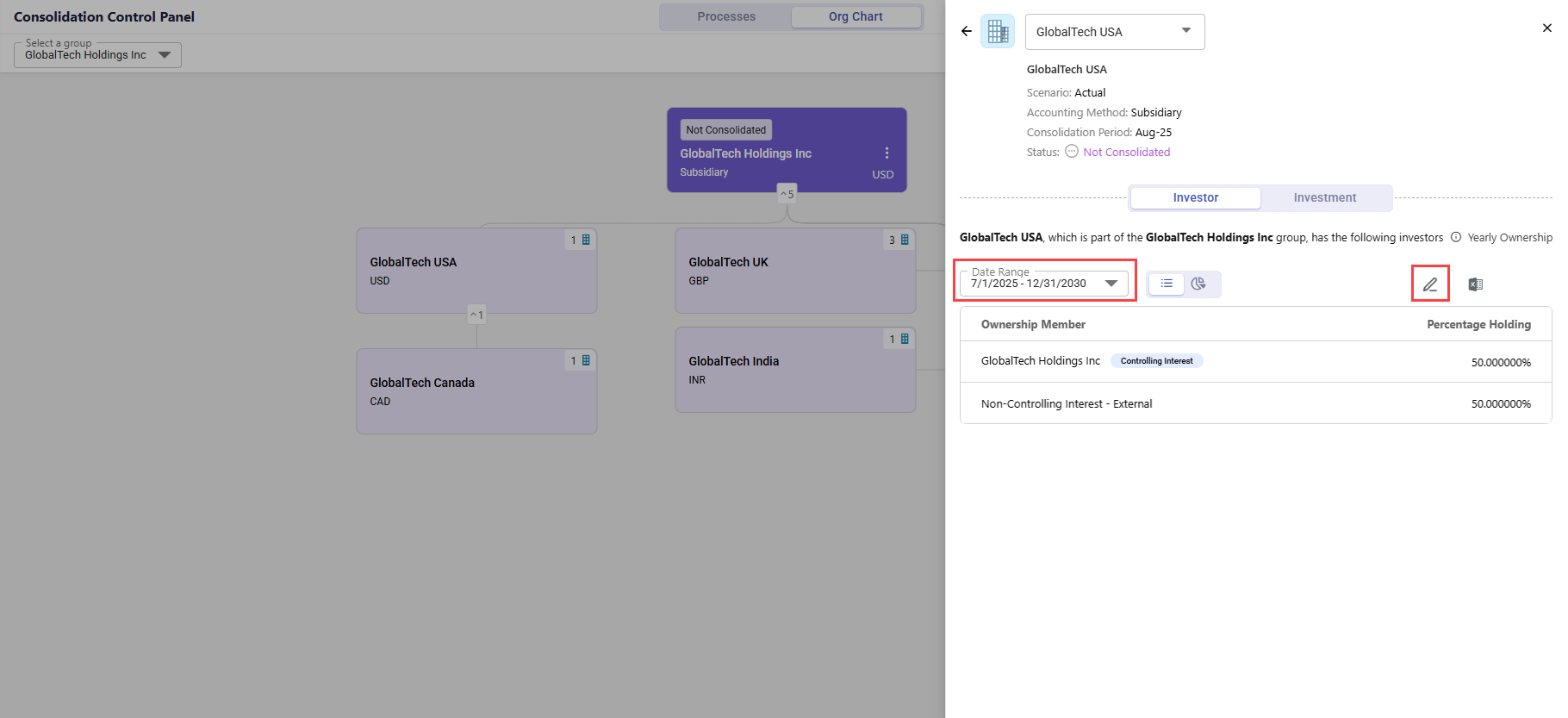Click the Yearly Ownership info icon
The image size is (1568, 718).
pos(1456,237)
